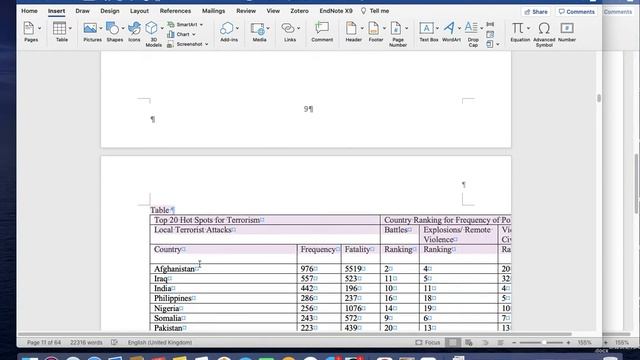Click the Footer icon
Image resolution: width=640 pixels, height=360 pixels.
(373, 29)
